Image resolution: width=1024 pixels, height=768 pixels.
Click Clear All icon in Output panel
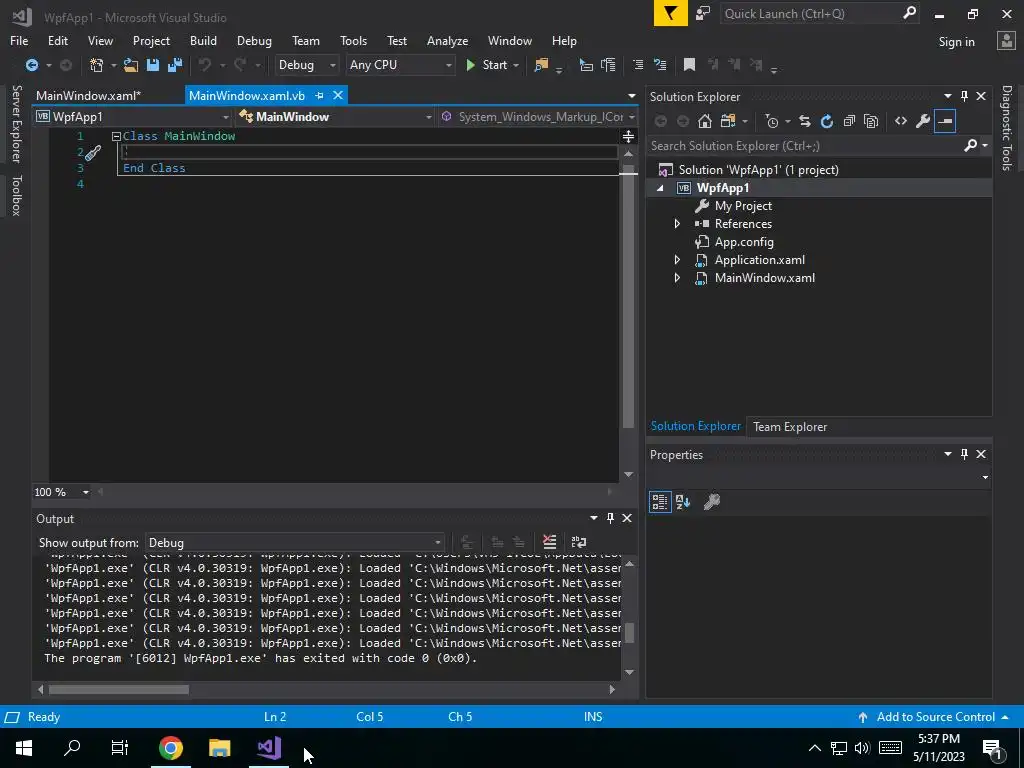click(549, 542)
